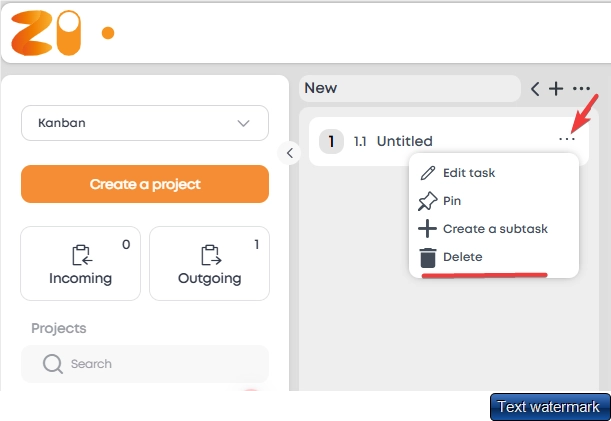Select Edit task from the context menu
This screenshot has width=611, height=421.
(468, 173)
